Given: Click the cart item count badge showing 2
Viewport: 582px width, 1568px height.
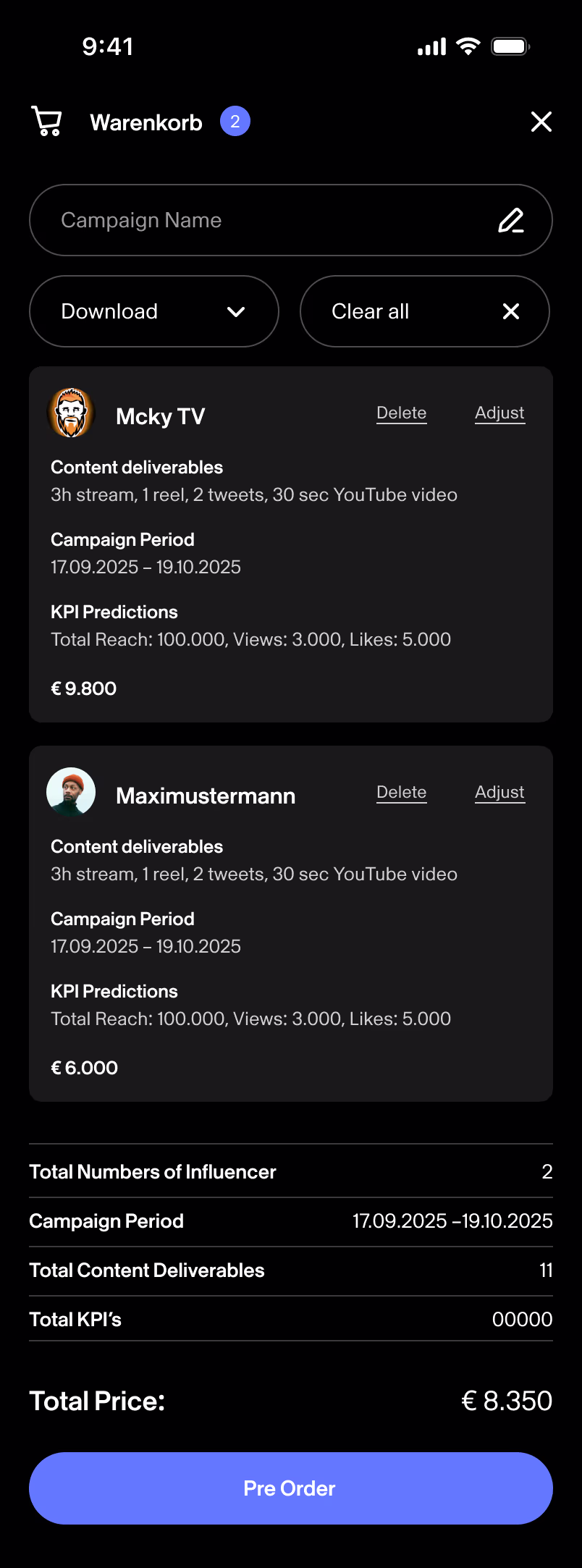Looking at the screenshot, I should (235, 122).
